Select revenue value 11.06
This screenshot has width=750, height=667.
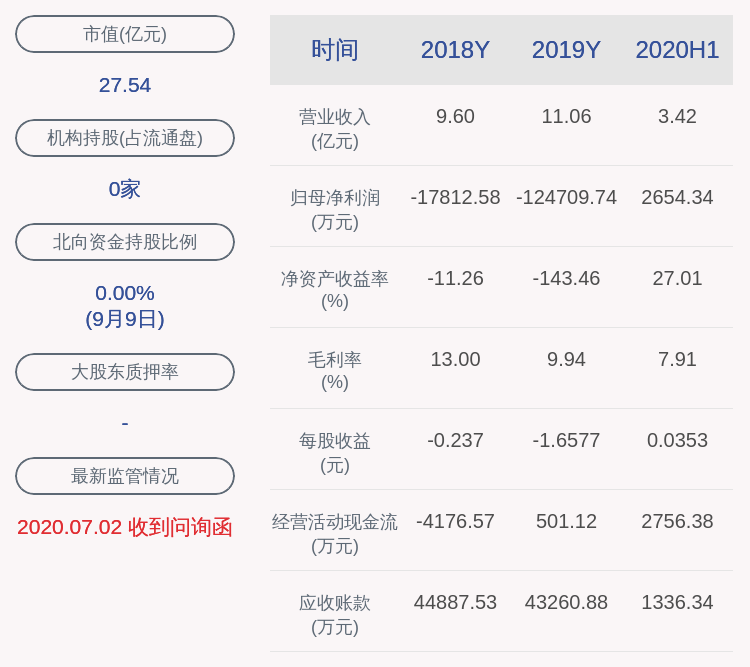click(x=566, y=116)
